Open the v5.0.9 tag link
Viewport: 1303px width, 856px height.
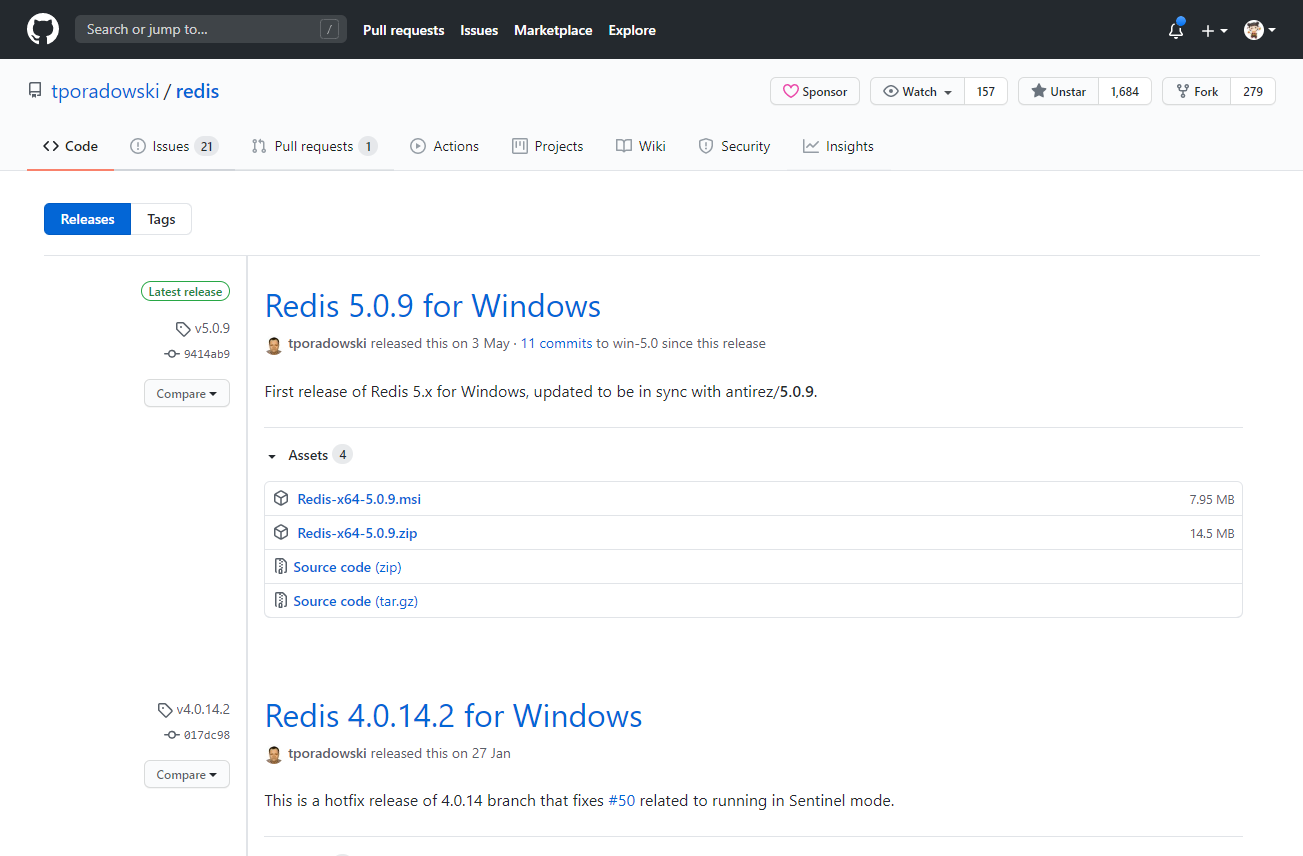(x=203, y=328)
